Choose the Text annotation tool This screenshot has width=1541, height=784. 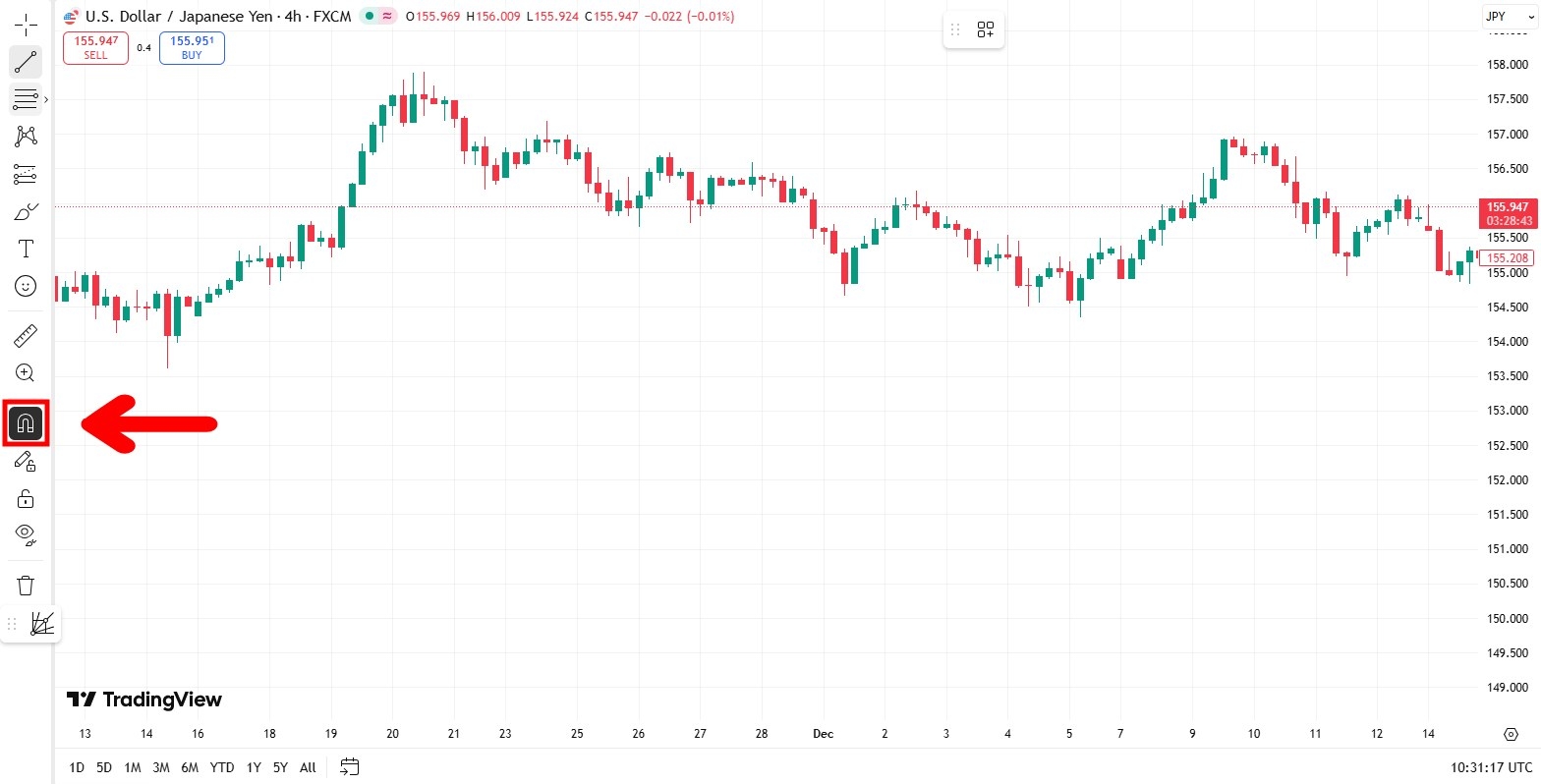[x=26, y=249]
